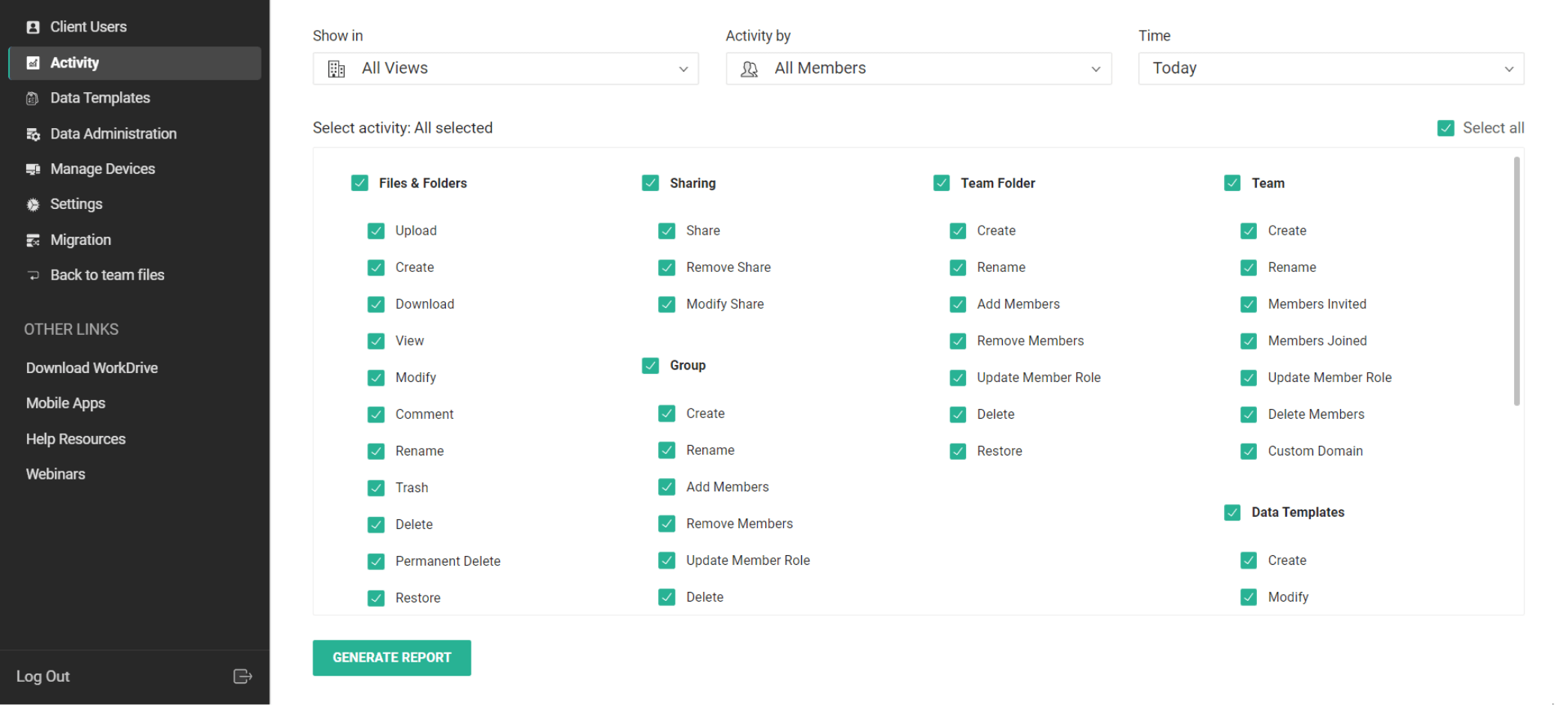Click the Log Out exit icon

[x=243, y=677]
